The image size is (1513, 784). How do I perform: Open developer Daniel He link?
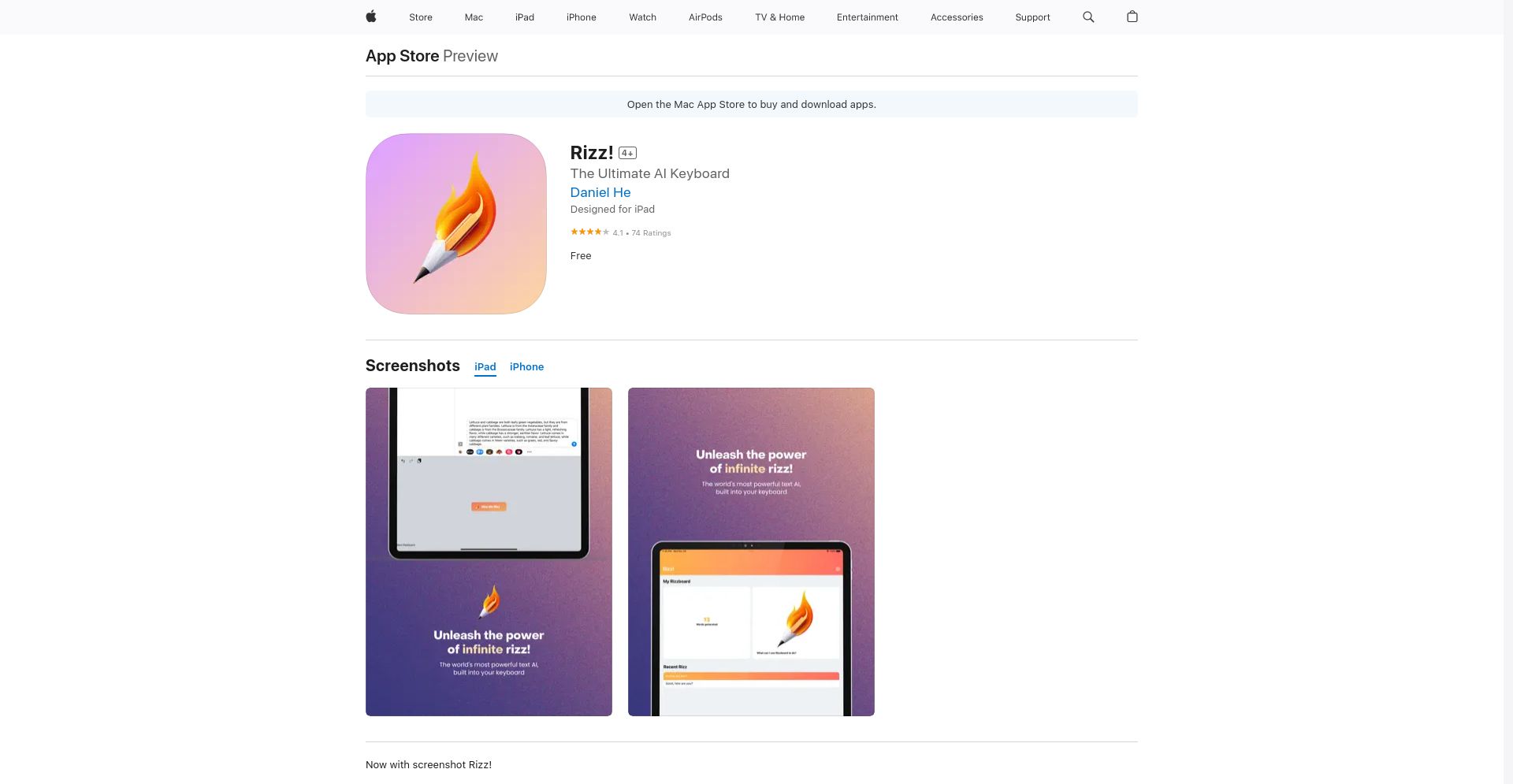click(x=600, y=192)
